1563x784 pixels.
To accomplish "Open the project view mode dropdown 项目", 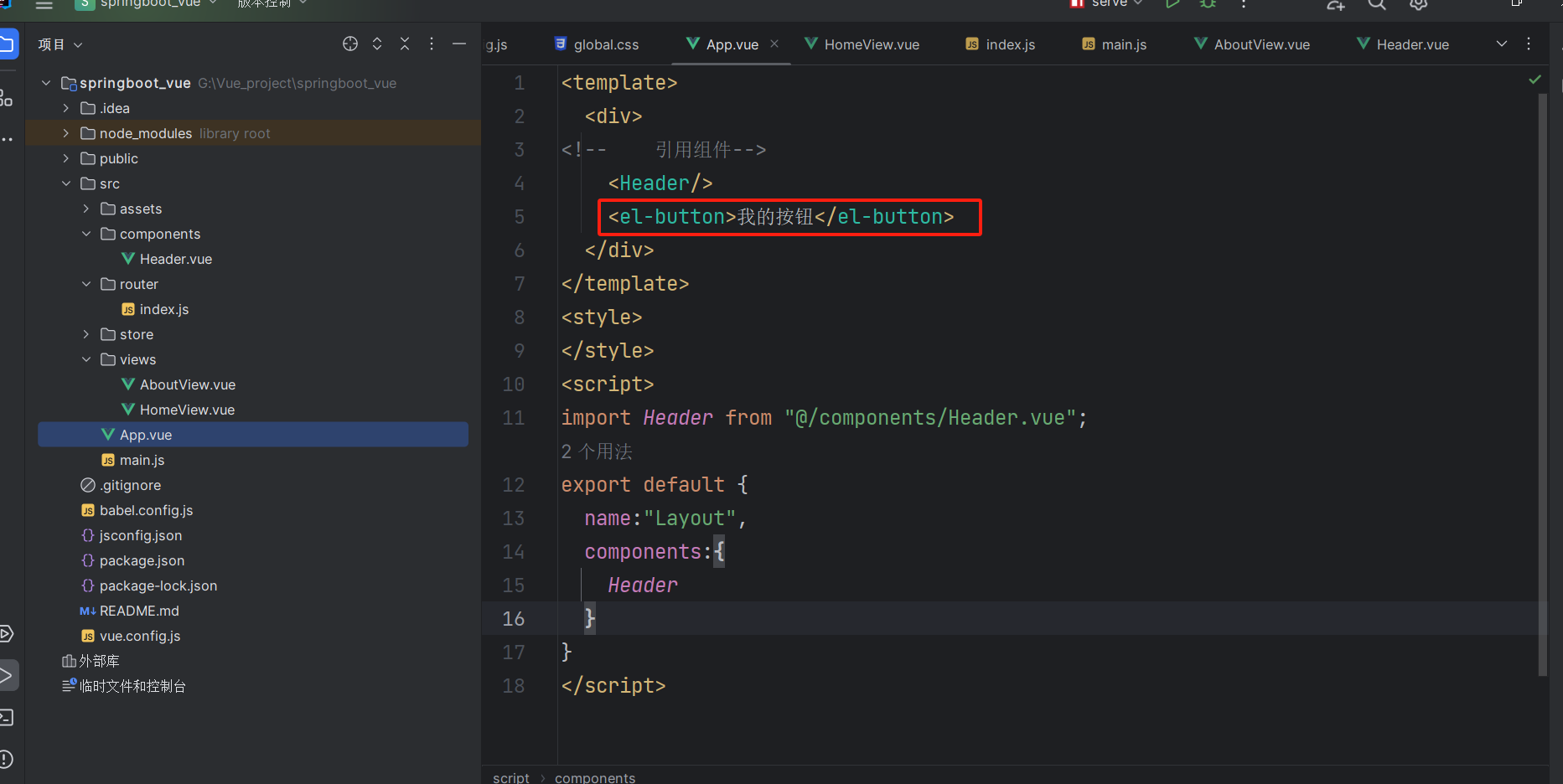I will point(60,44).
